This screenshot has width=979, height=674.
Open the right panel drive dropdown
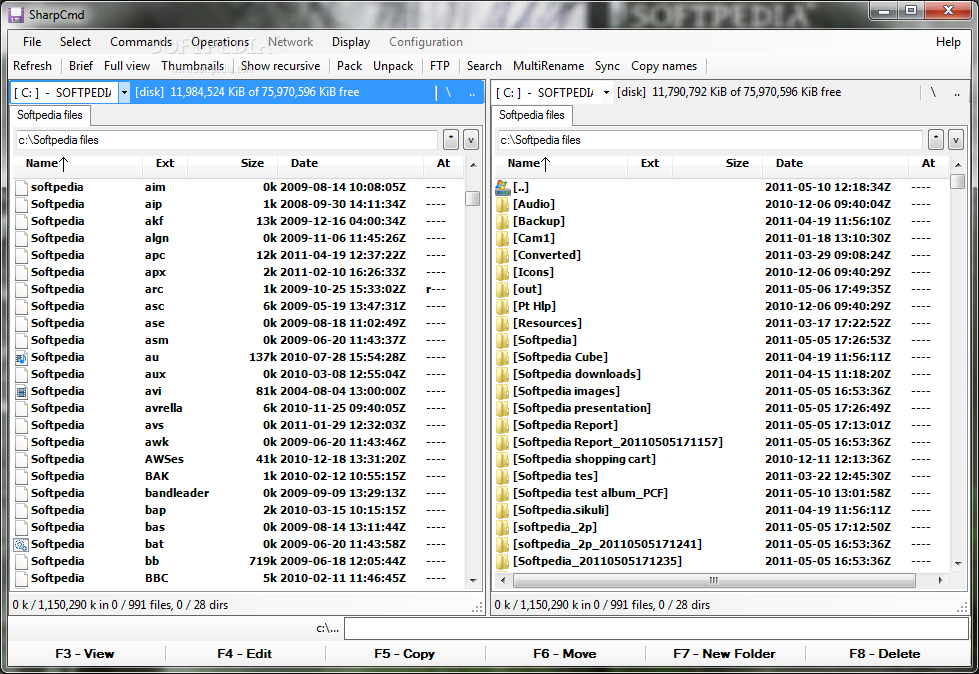coord(606,93)
